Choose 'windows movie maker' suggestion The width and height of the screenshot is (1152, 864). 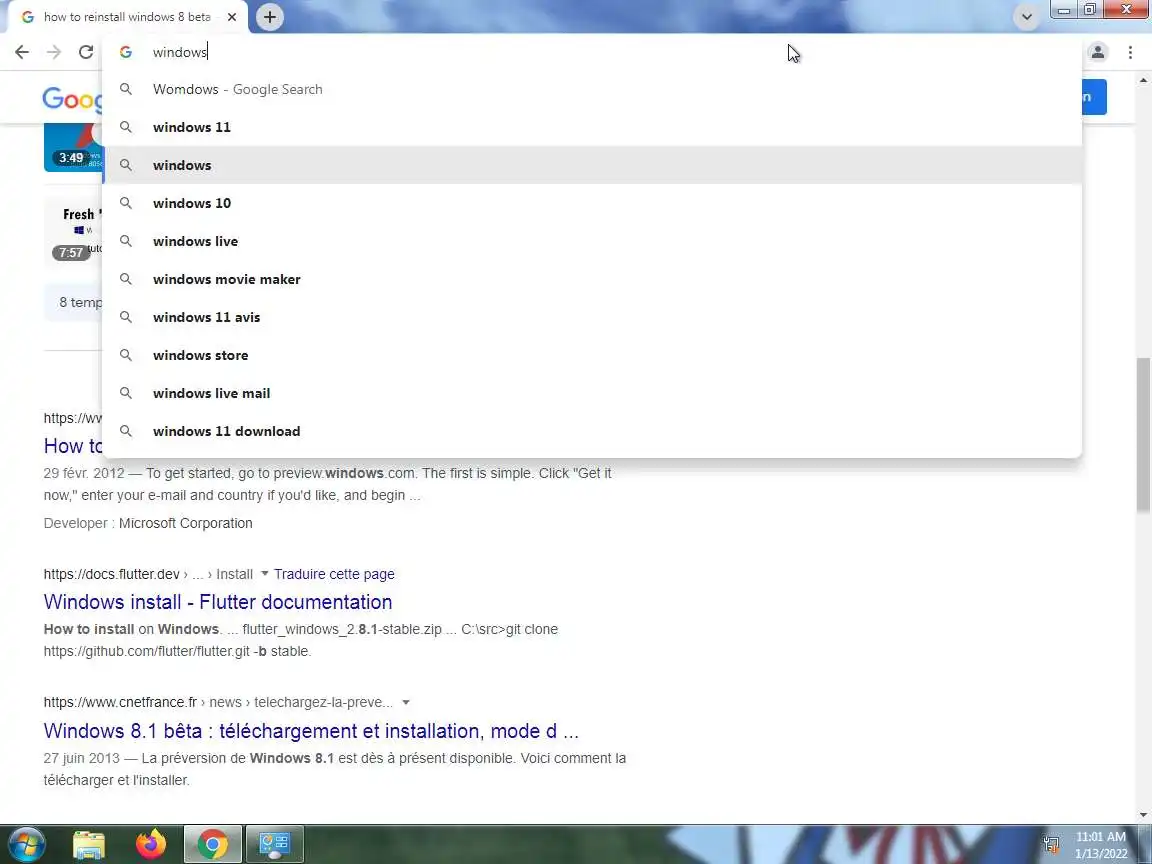pyautogui.click(x=592, y=279)
